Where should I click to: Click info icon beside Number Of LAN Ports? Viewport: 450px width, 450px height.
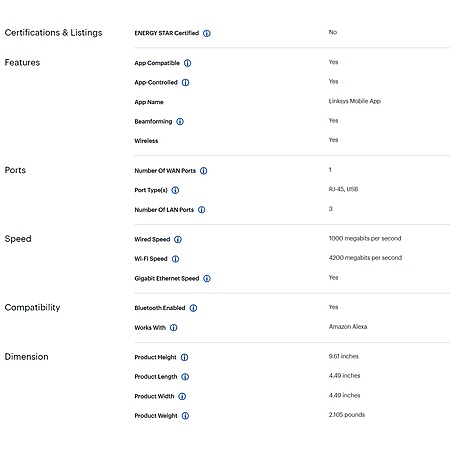click(202, 210)
